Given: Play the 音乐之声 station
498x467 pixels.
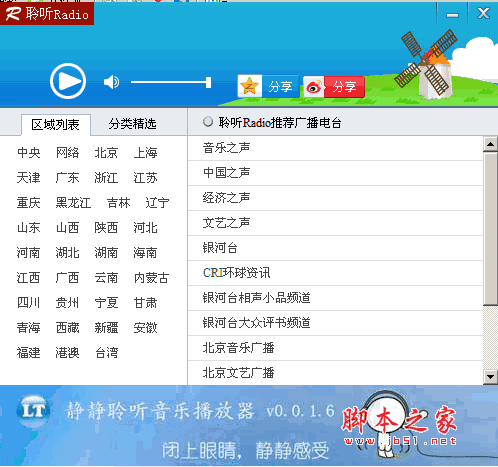Looking at the screenshot, I should tap(335, 148).
